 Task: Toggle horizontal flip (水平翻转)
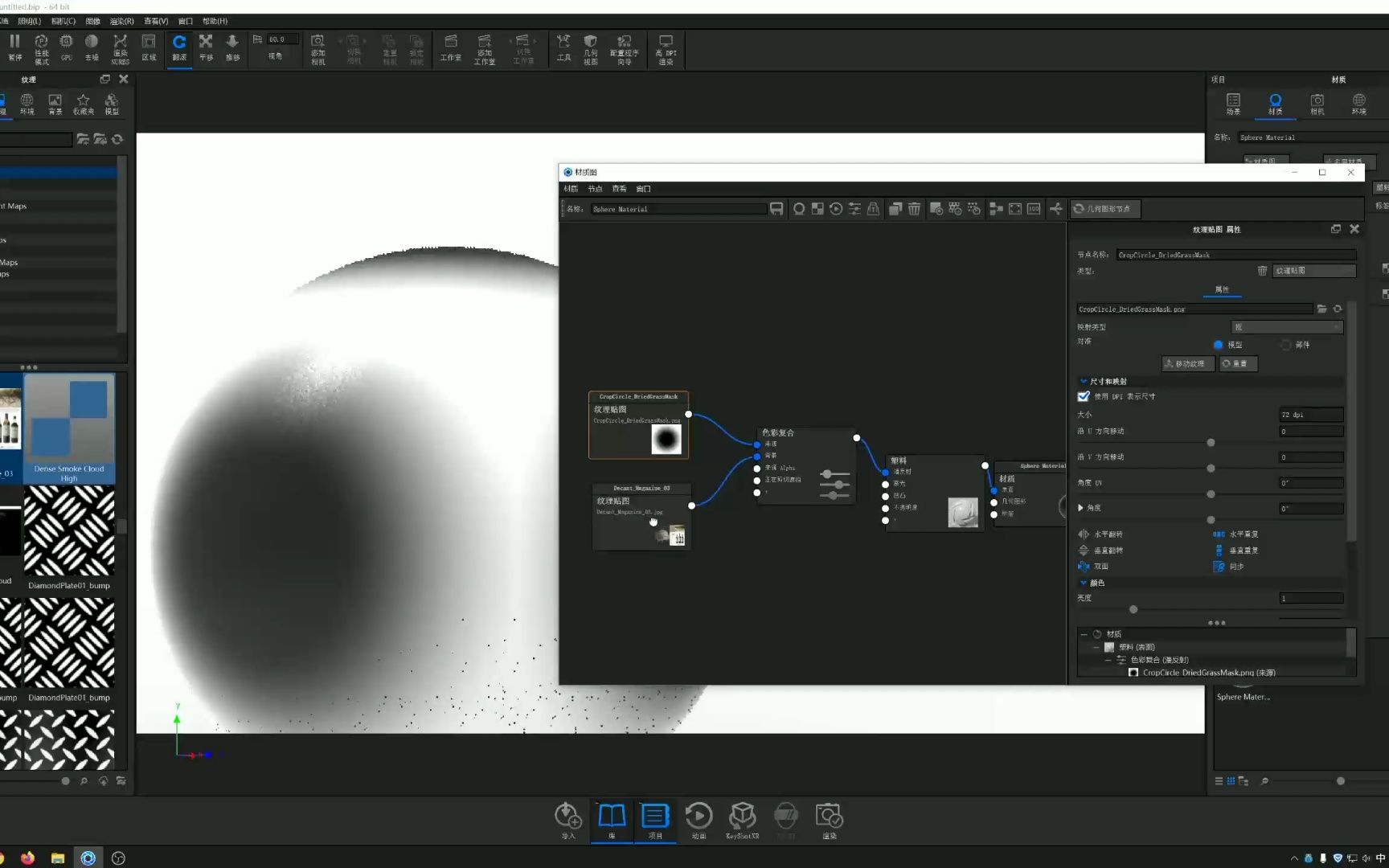(1100, 534)
